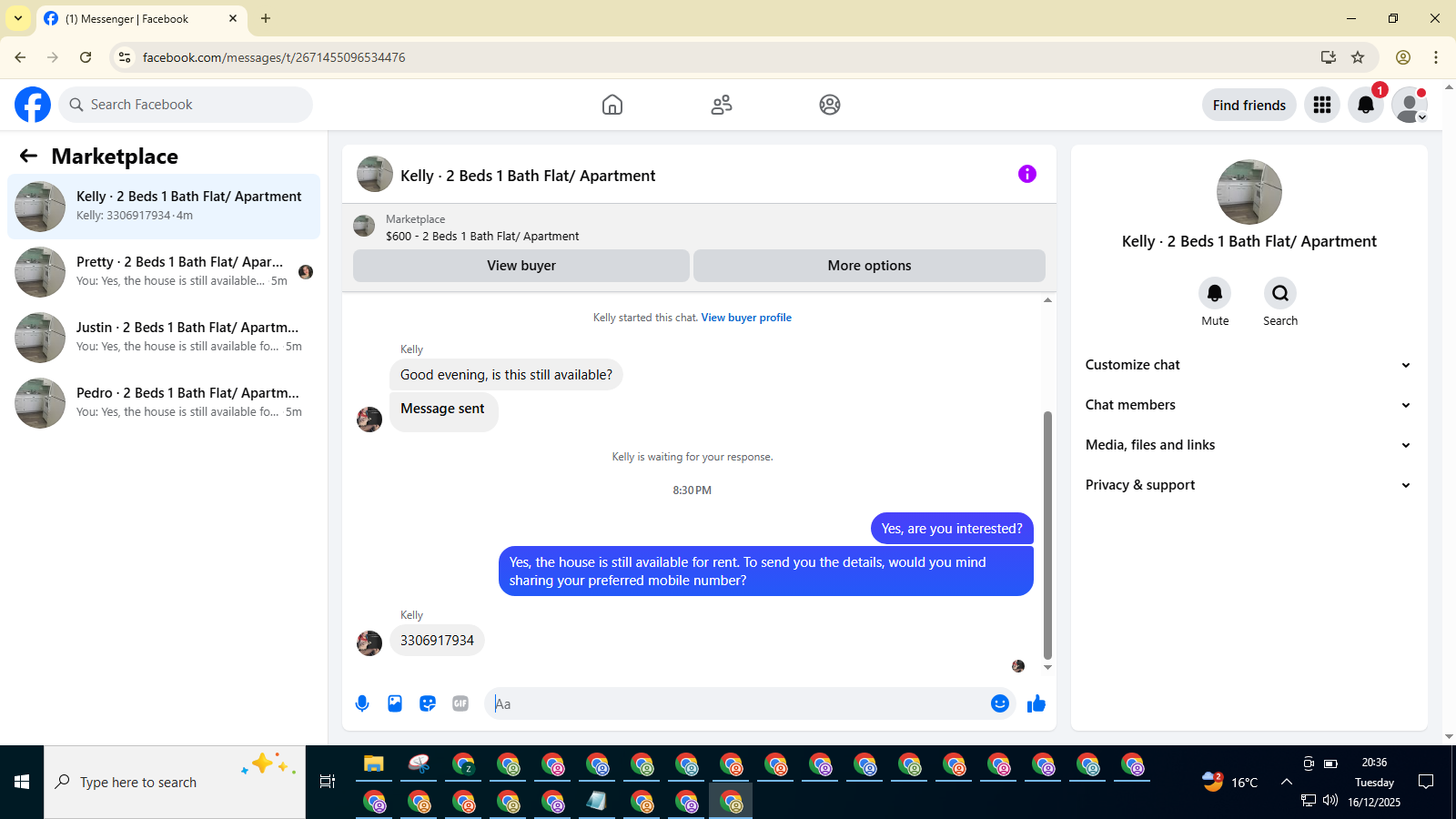Open the Friends icon in top navigation
The image size is (1456, 819).
[722, 105]
